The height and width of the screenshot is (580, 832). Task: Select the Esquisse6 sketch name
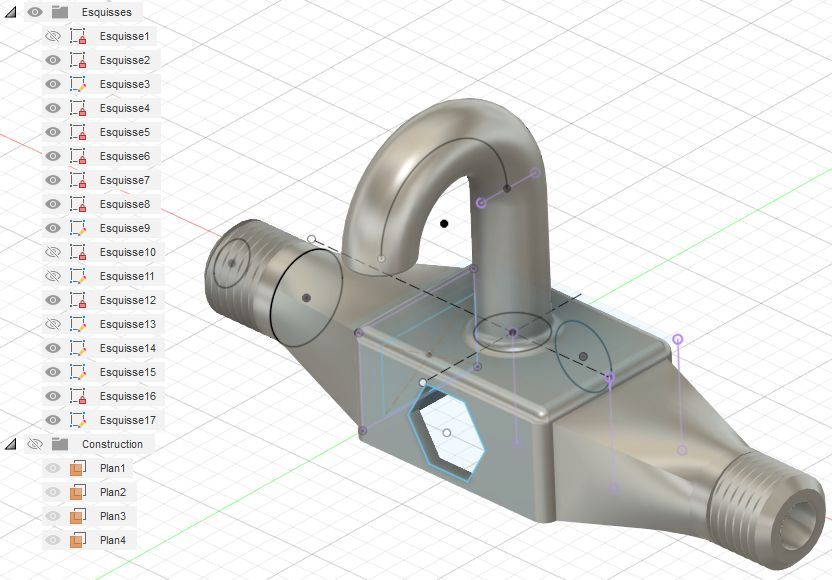(x=125, y=156)
